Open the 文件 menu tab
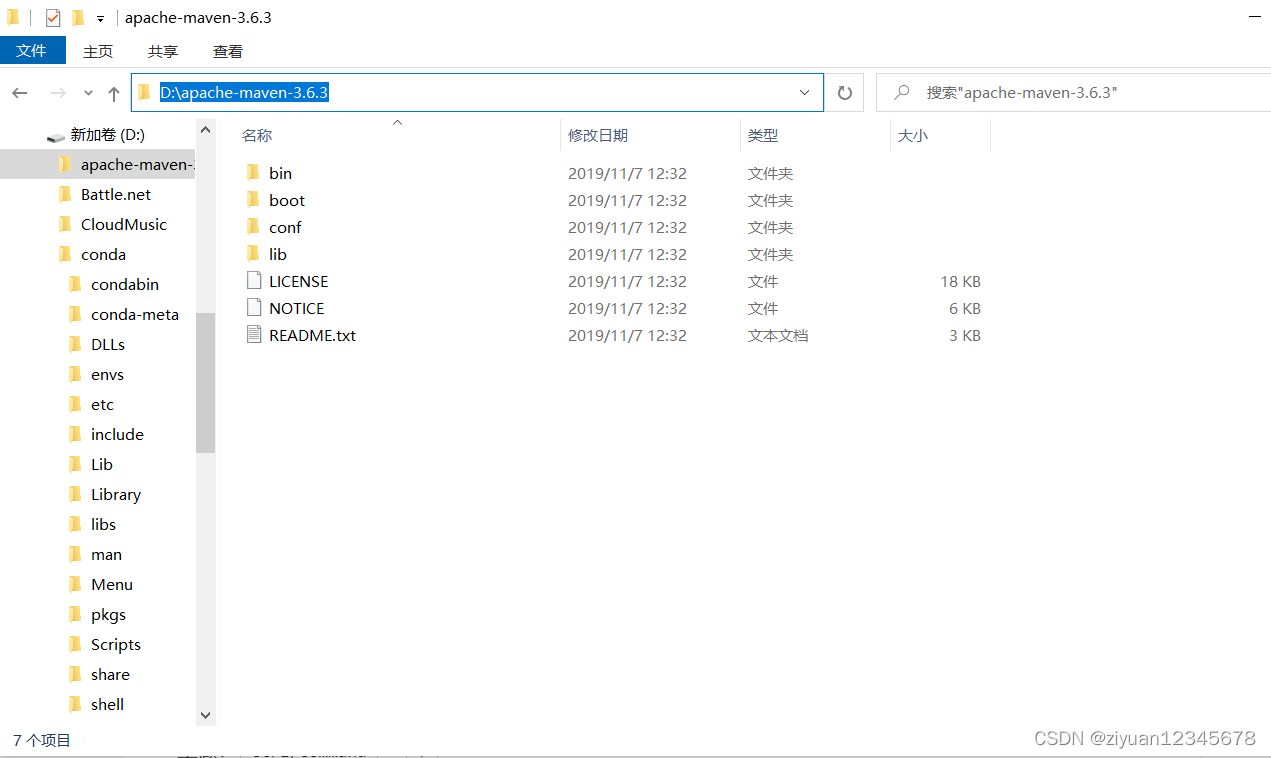 [32, 50]
